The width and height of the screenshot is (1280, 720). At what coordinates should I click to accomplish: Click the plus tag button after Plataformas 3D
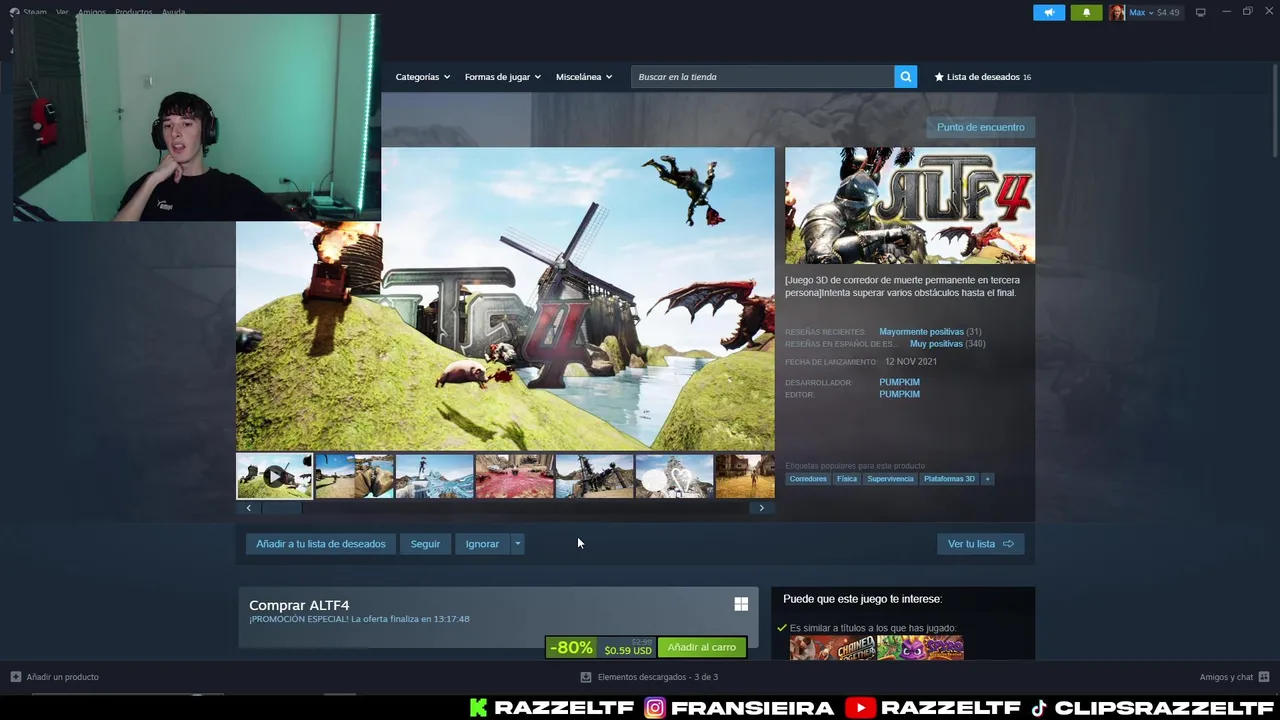point(987,479)
